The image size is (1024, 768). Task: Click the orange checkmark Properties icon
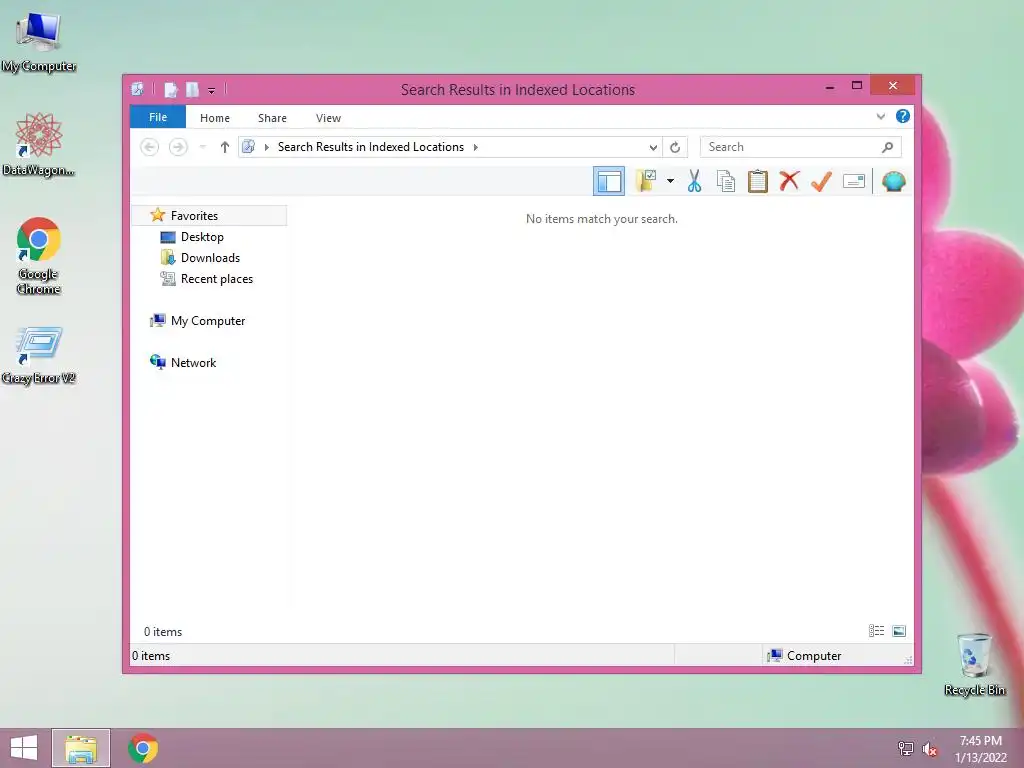(822, 181)
